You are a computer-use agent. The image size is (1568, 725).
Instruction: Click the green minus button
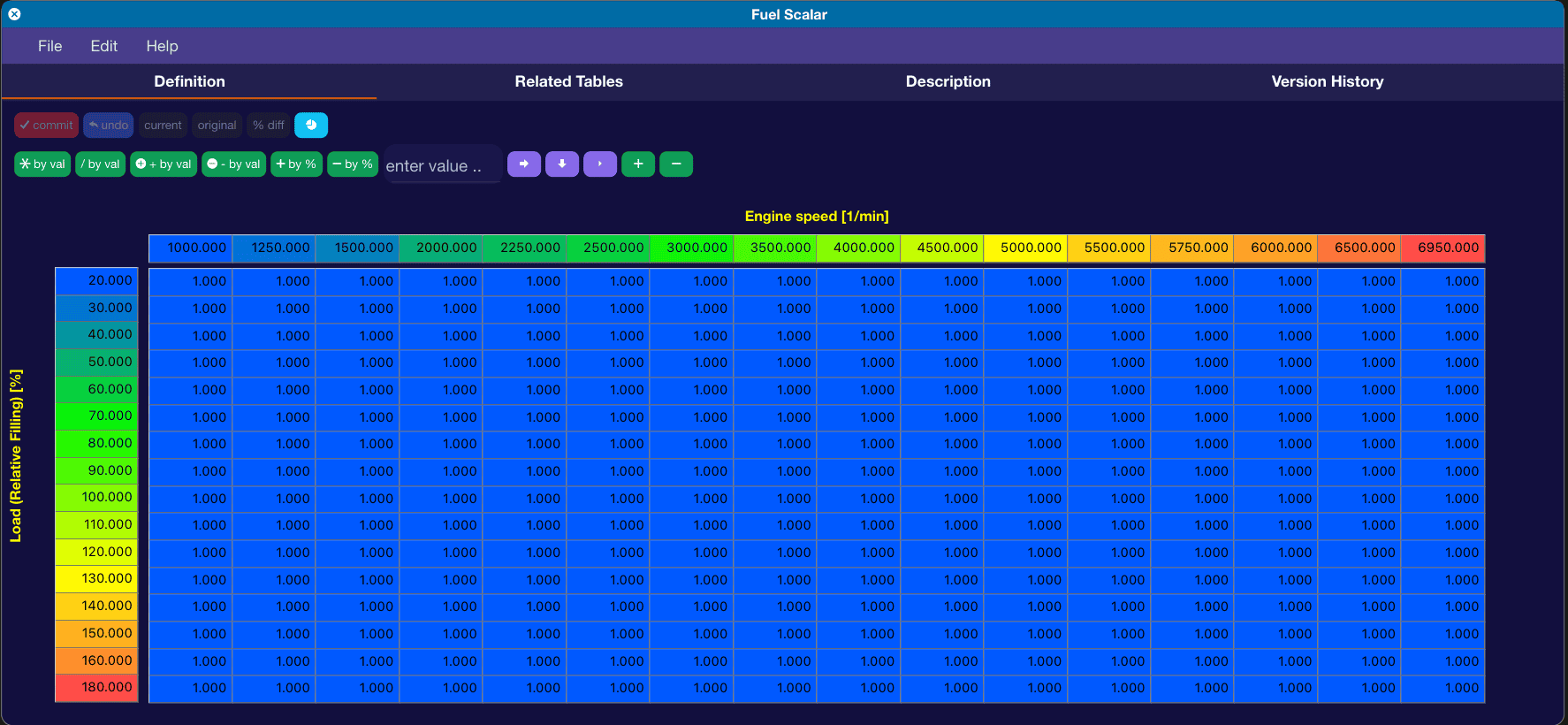tap(676, 164)
